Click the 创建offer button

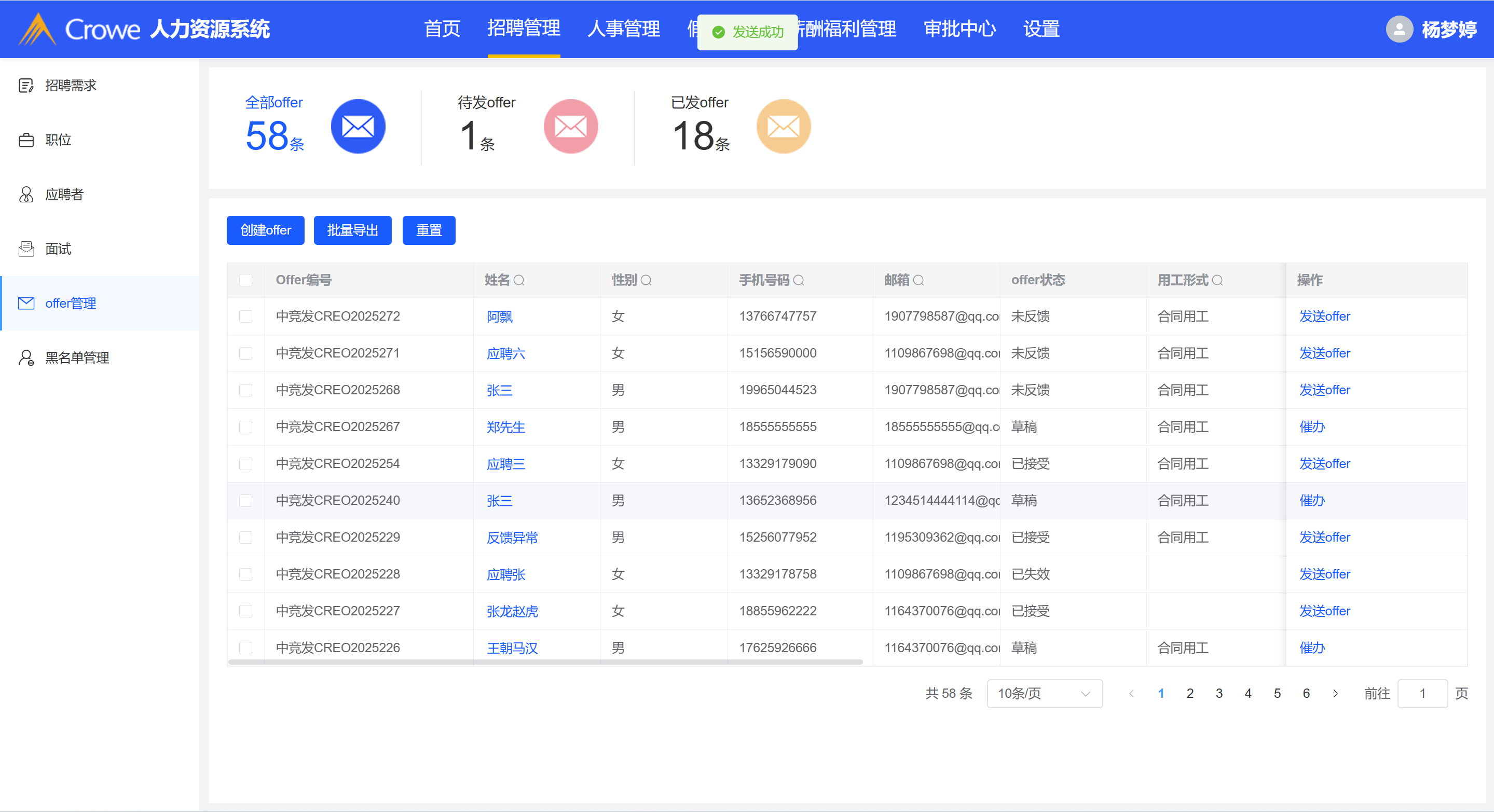click(x=265, y=230)
